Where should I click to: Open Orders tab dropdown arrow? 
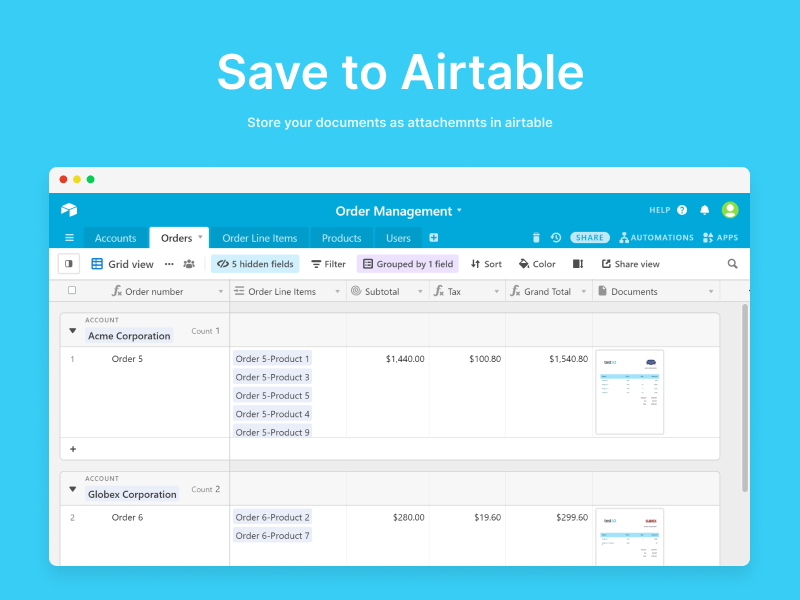[x=201, y=237]
